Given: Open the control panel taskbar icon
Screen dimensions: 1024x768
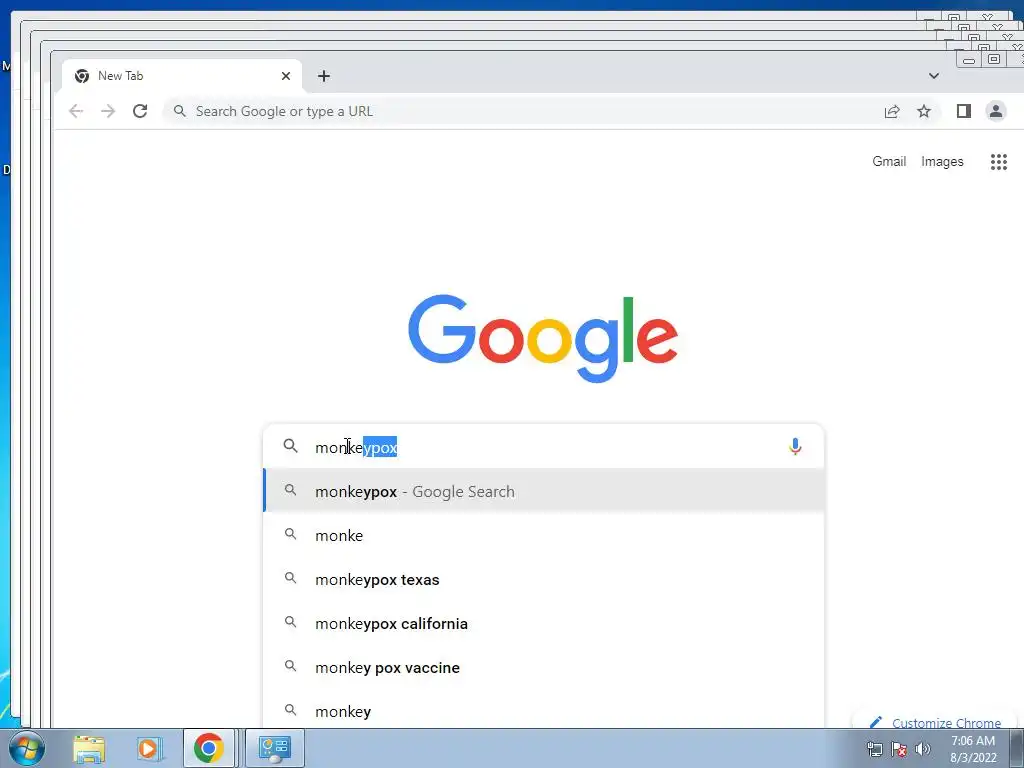Looking at the screenshot, I should [x=275, y=748].
